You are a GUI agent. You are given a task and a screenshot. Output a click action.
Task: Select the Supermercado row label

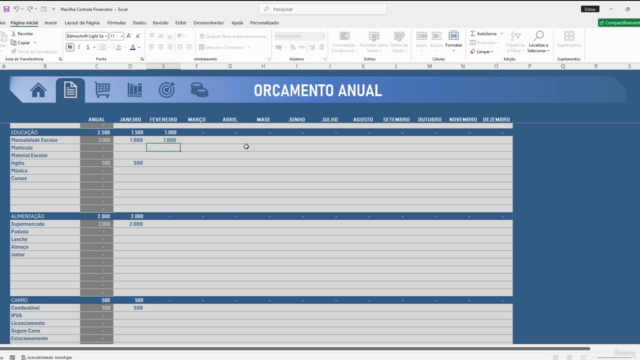28,224
